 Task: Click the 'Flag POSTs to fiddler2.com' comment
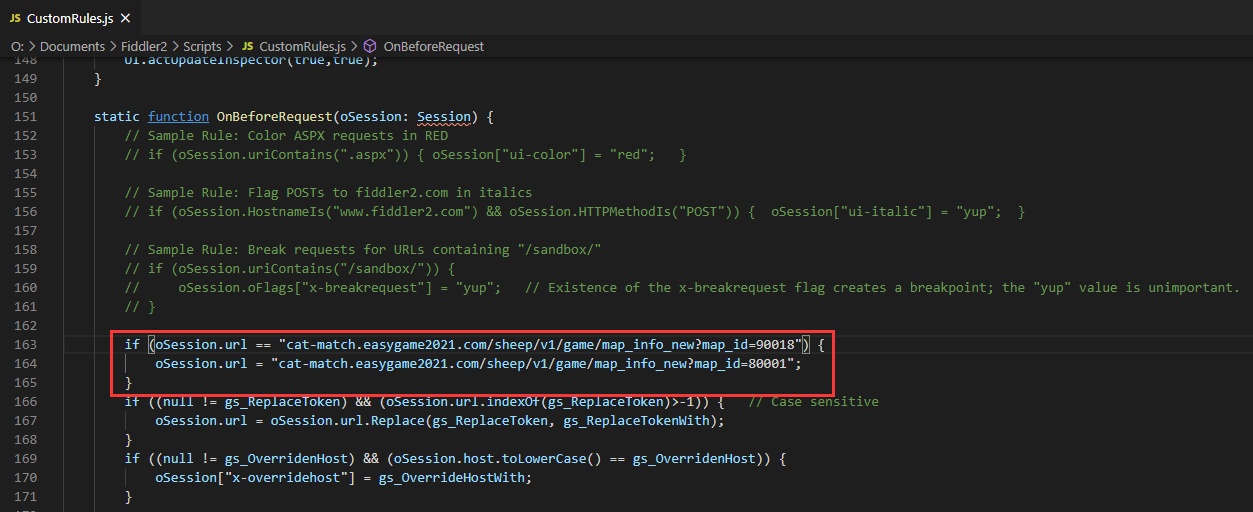[328, 192]
